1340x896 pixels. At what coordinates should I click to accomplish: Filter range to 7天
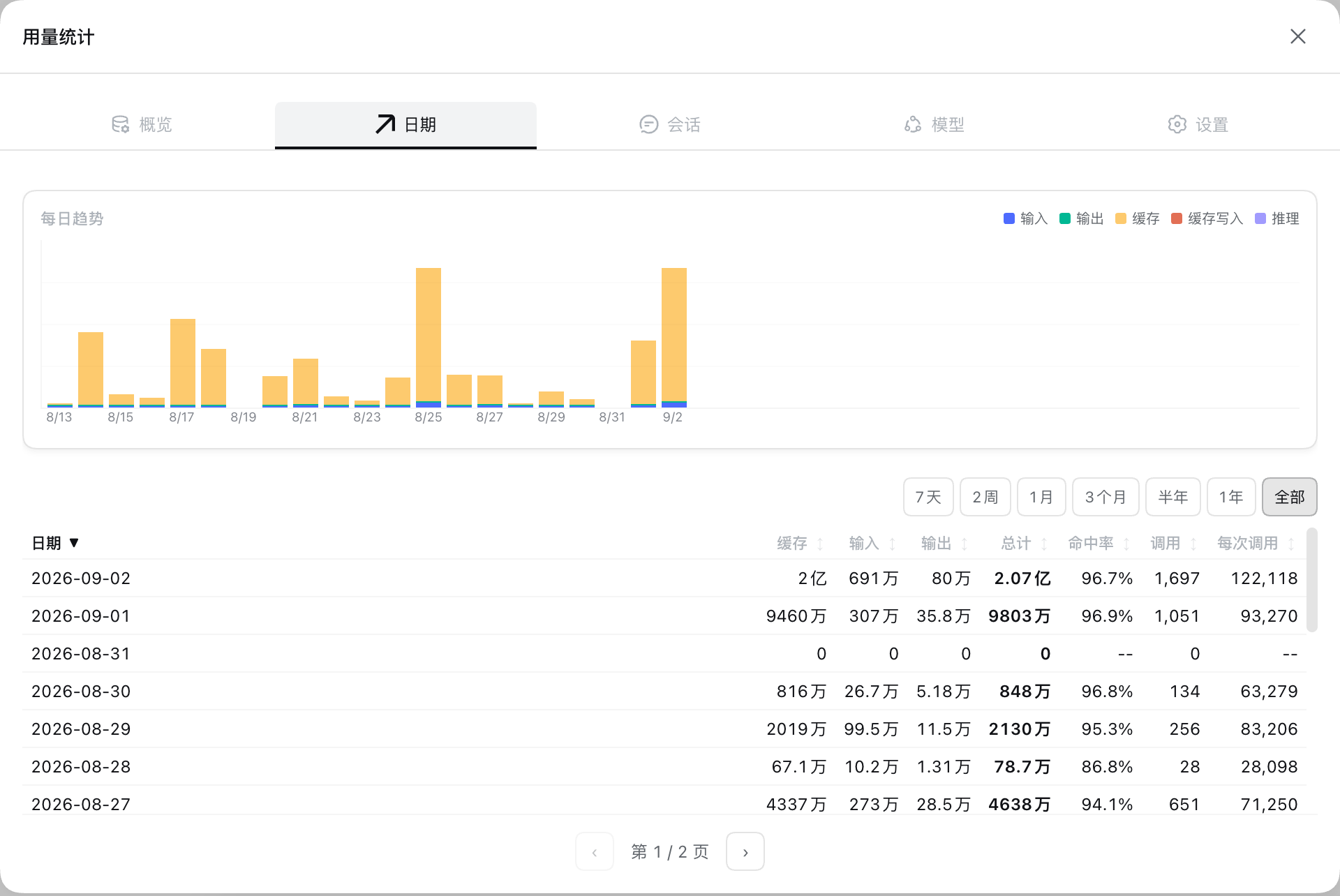(x=928, y=497)
